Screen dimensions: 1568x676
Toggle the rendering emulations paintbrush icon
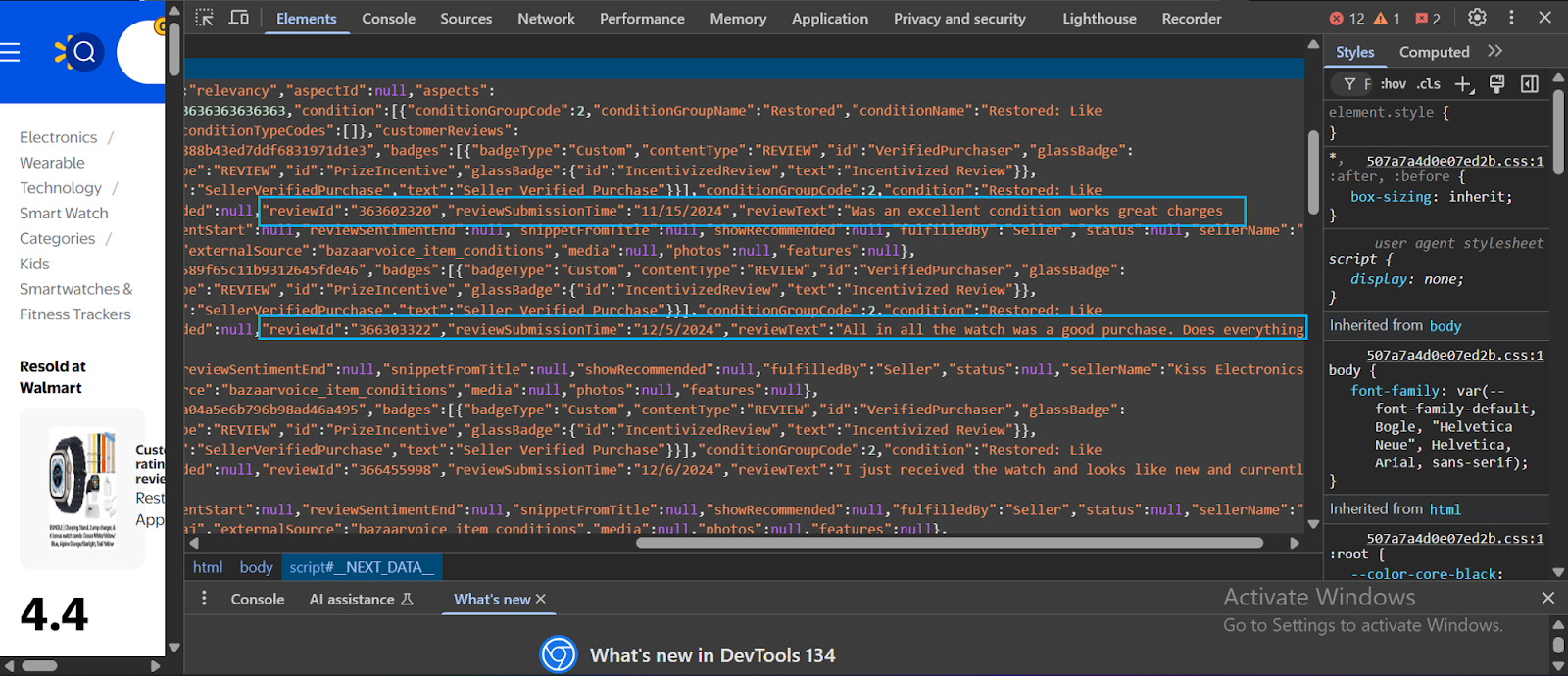coord(1496,84)
